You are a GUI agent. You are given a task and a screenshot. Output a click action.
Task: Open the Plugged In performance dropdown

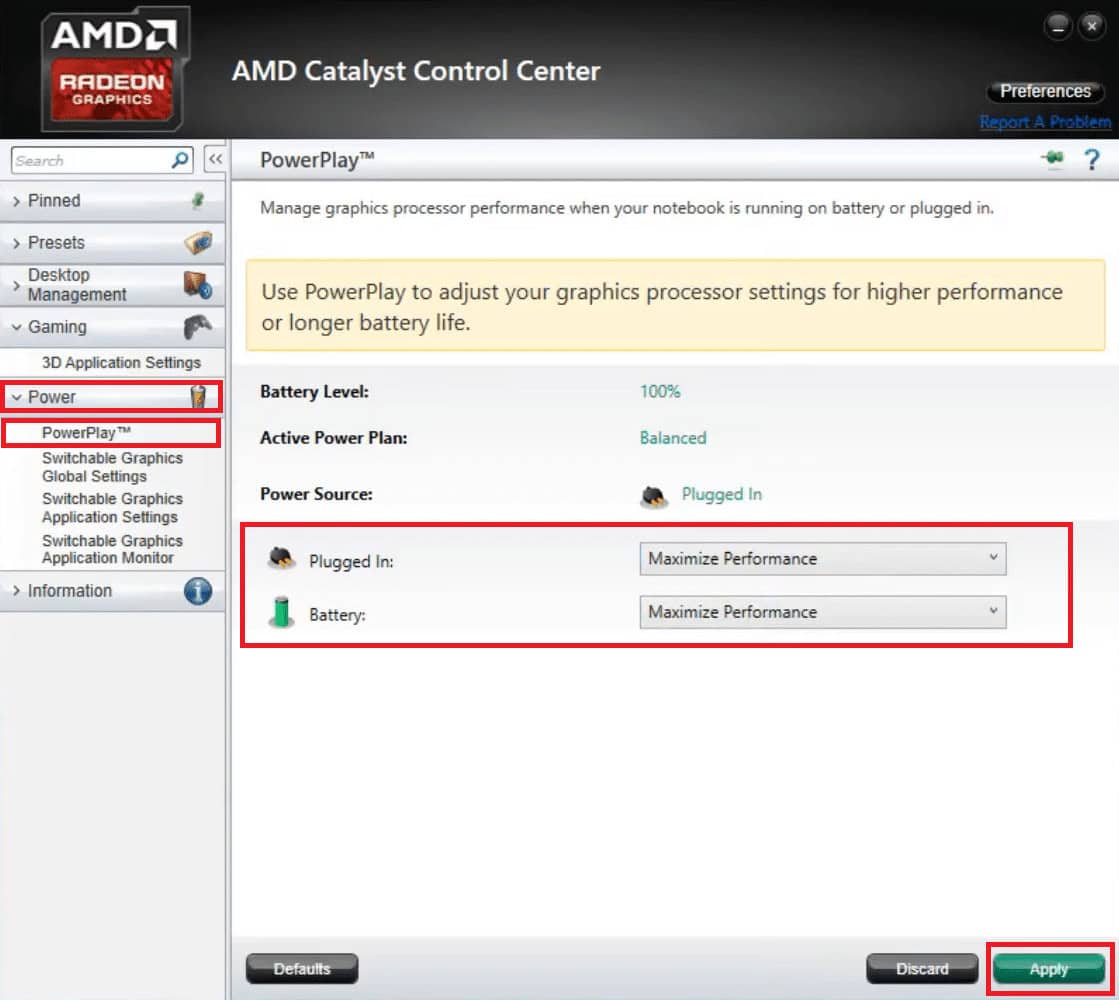[x=822, y=559]
